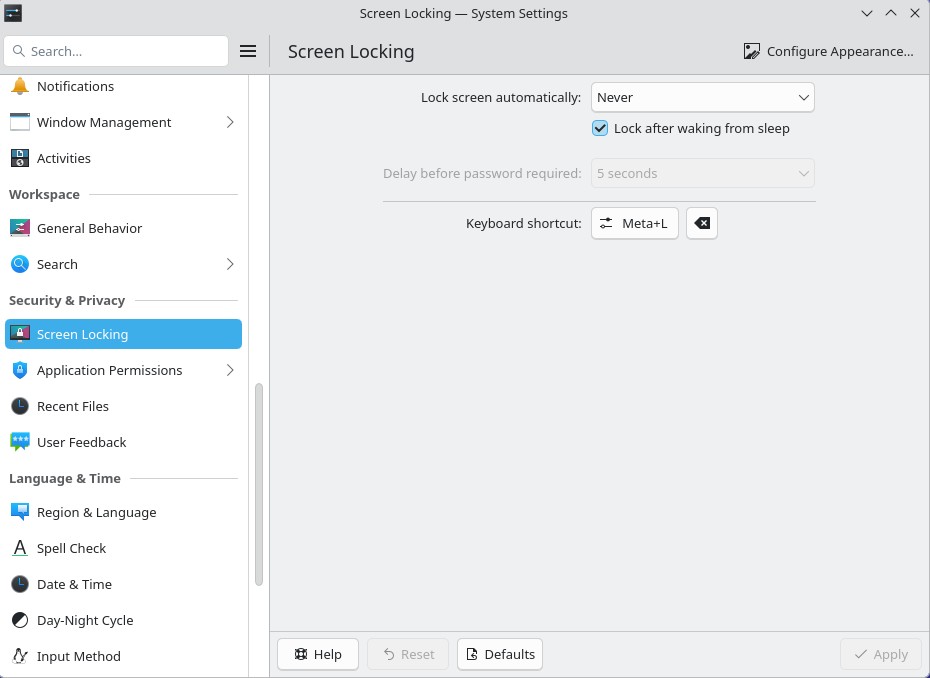930x678 pixels.
Task: Click the Activities icon in sidebar
Action: point(19,158)
